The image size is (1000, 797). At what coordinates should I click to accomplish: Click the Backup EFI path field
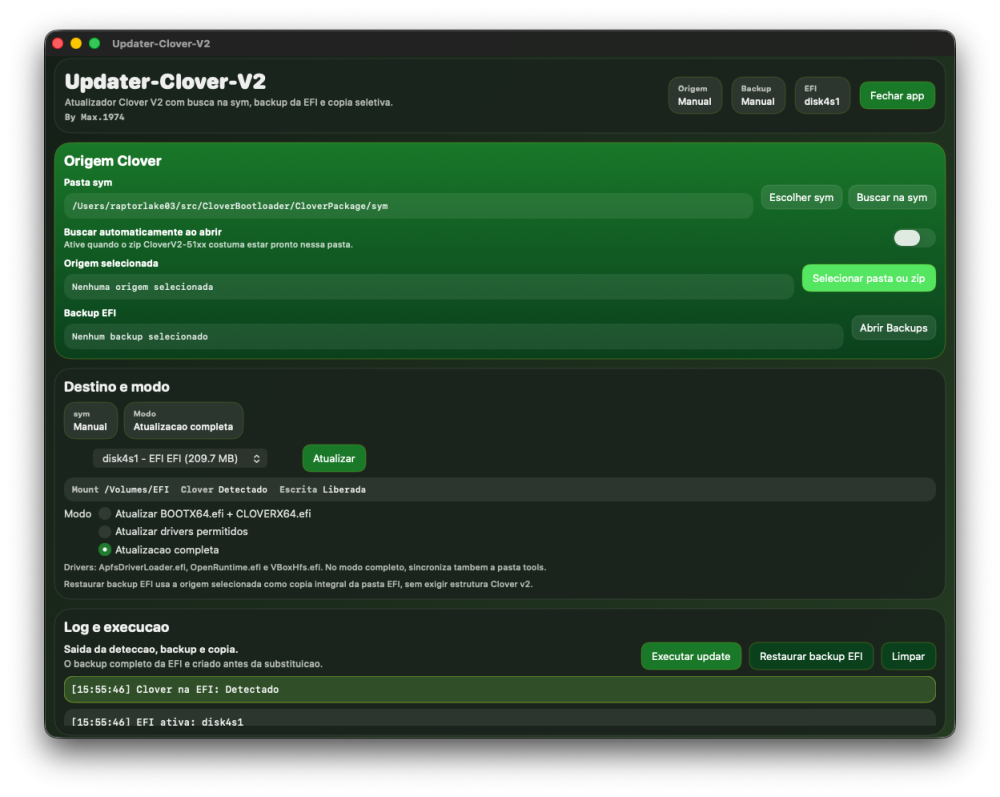453,337
